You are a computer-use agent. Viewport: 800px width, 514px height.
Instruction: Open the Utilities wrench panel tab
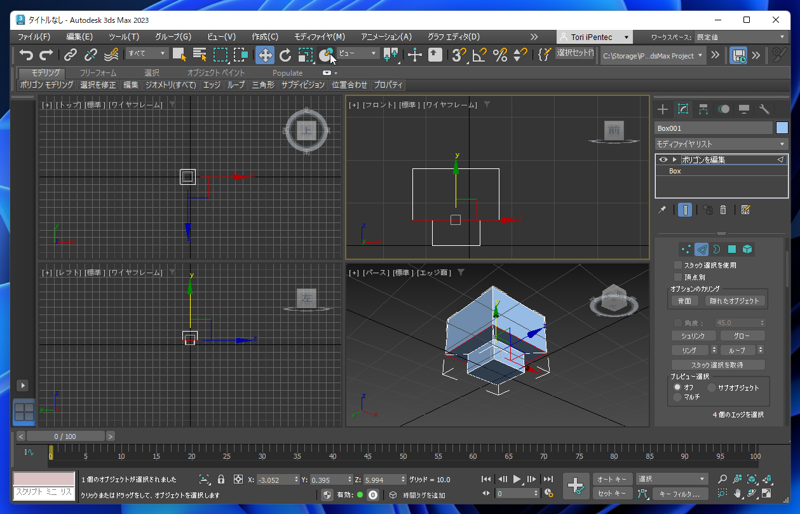tap(764, 109)
